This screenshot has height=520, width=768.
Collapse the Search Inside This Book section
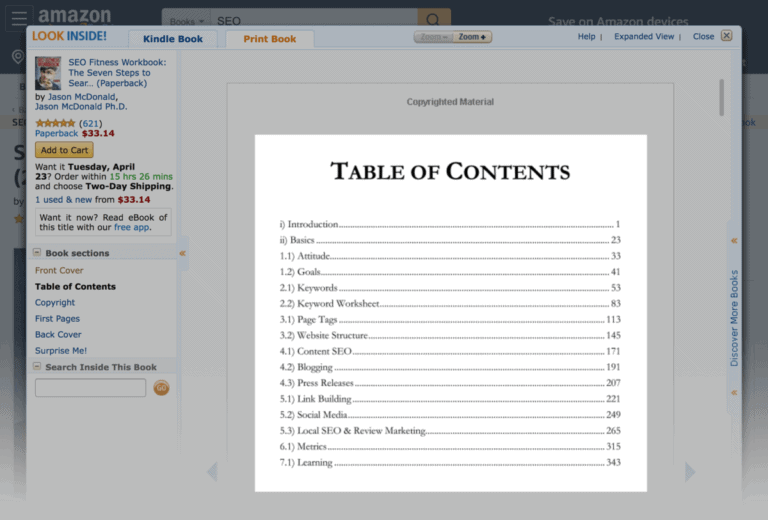click(37, 366)
